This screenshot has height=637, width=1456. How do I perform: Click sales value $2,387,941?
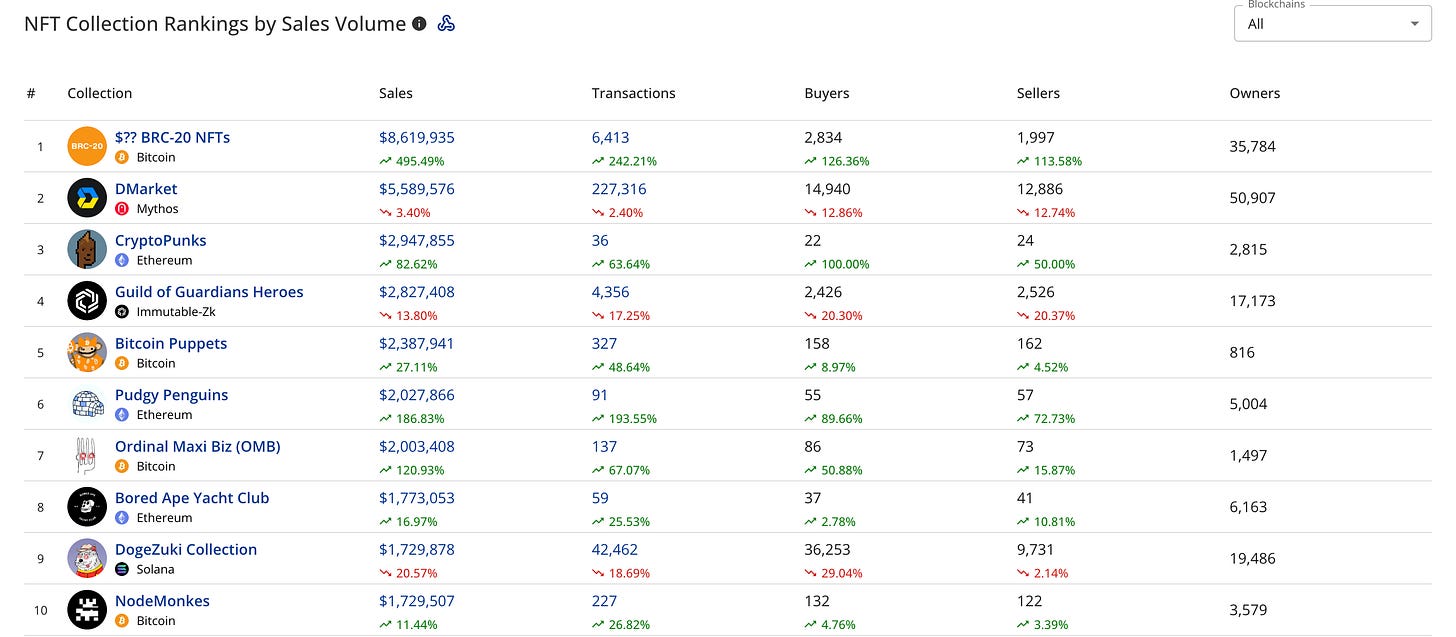[x=417, y=343]
